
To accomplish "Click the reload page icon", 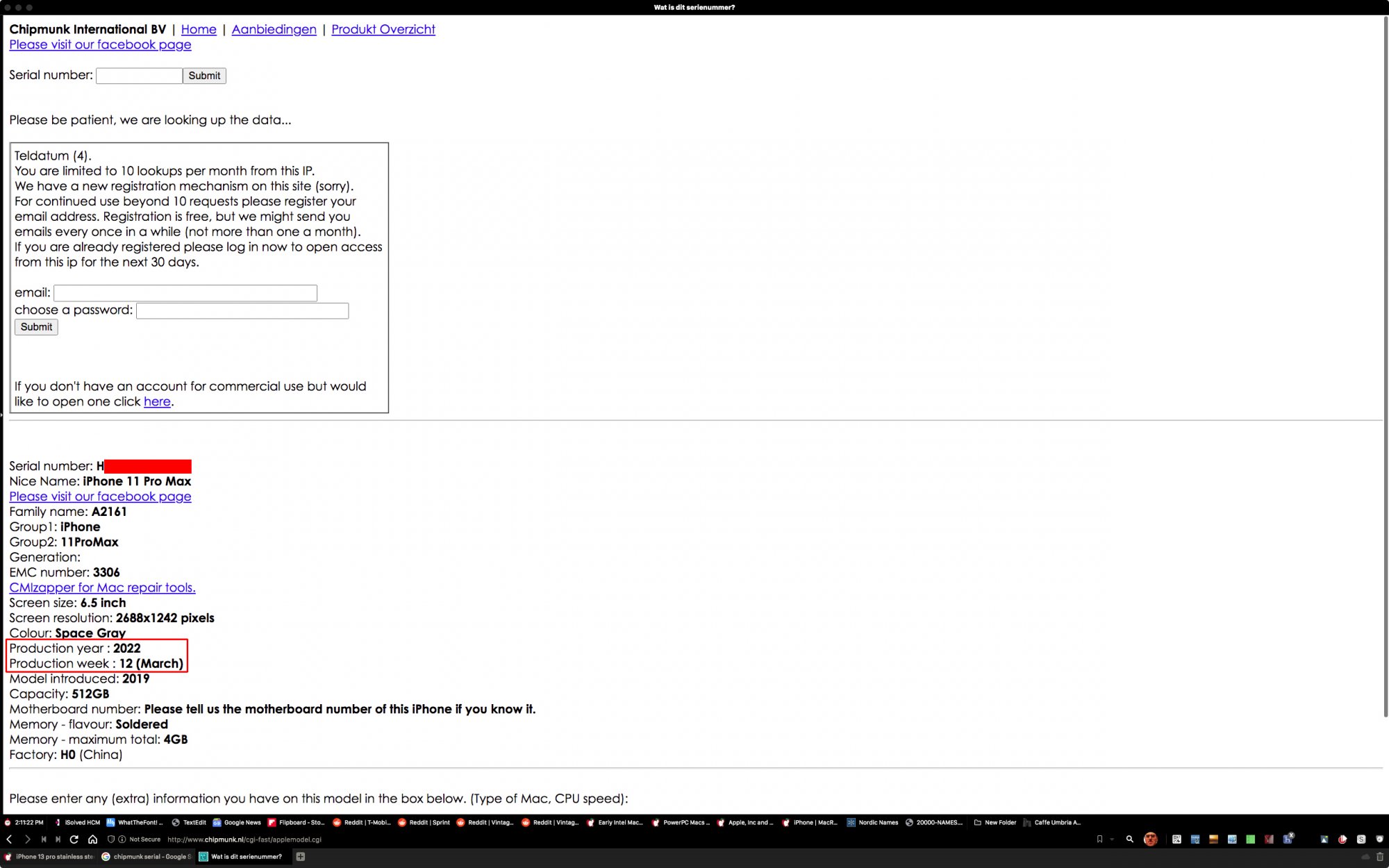I will 74,840.
